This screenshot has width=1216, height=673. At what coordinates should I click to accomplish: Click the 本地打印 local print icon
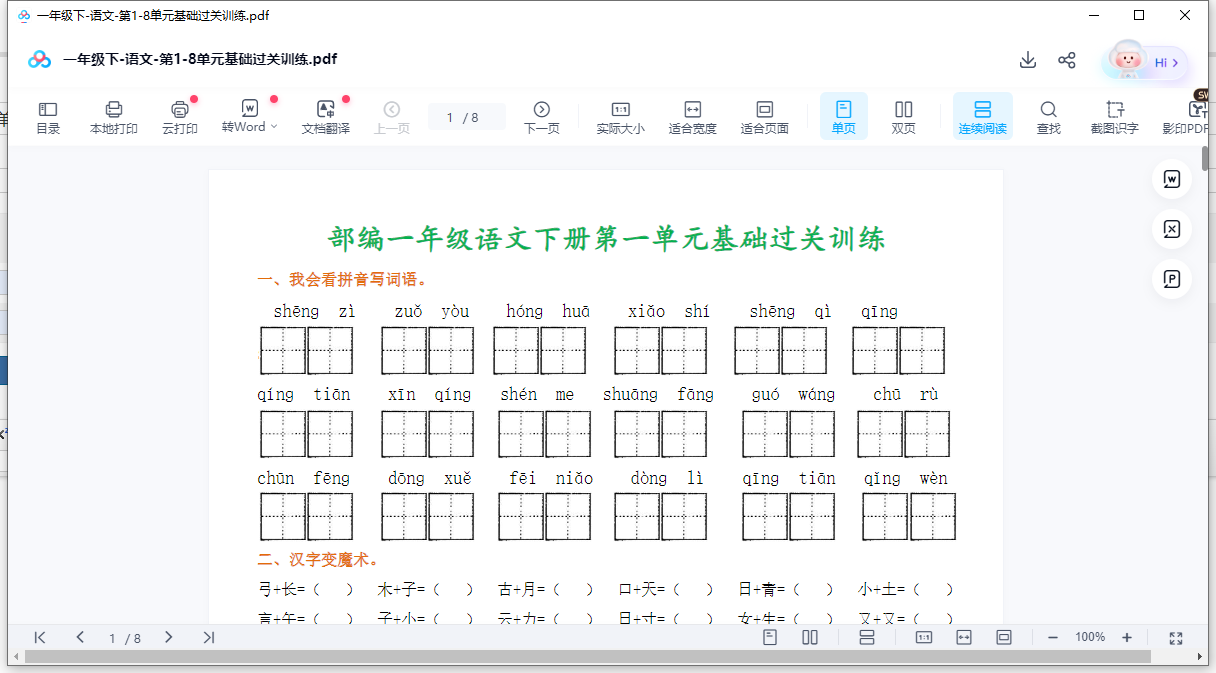(x=114, y=117)
